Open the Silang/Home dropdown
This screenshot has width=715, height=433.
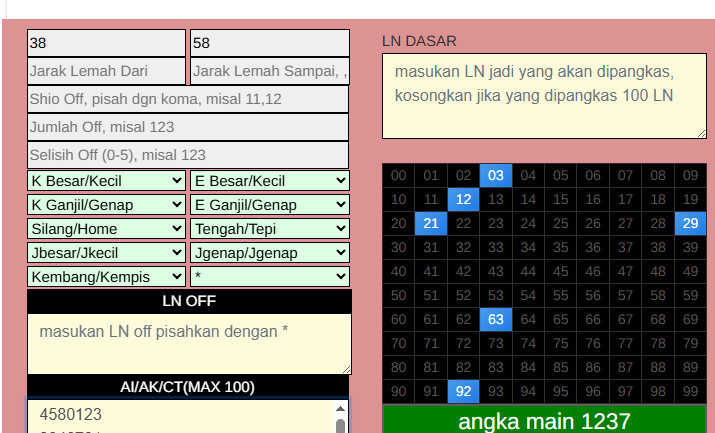107,228
